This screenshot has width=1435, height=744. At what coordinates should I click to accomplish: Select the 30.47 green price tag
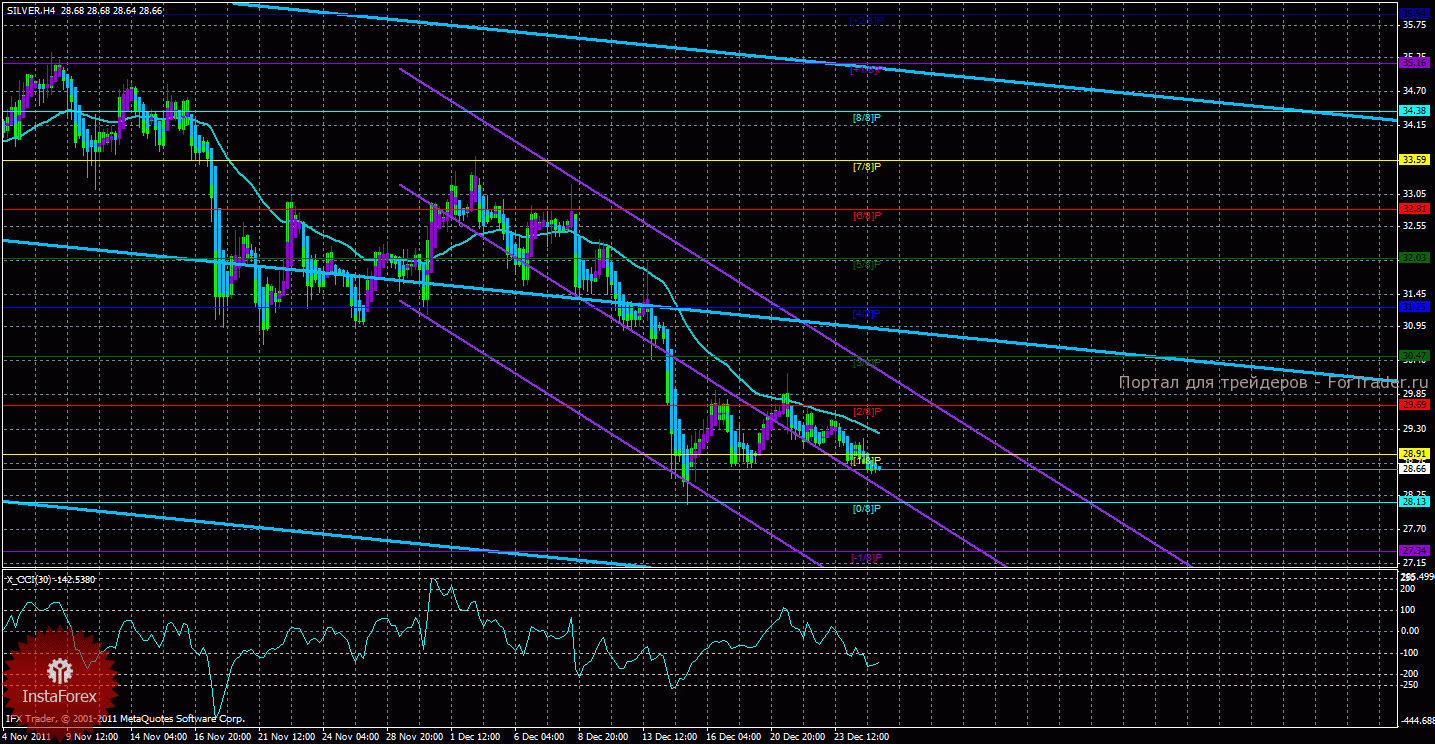[1414, 355]
